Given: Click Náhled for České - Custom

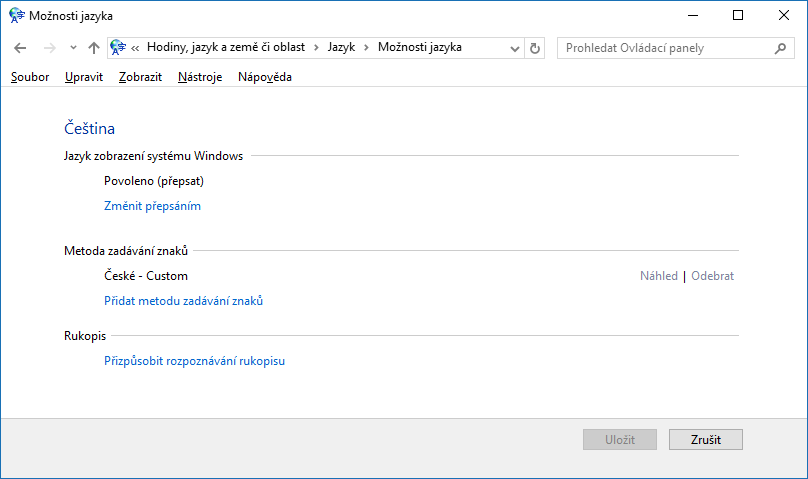Looking at the screenshot, I should click(x=659, y=276).
